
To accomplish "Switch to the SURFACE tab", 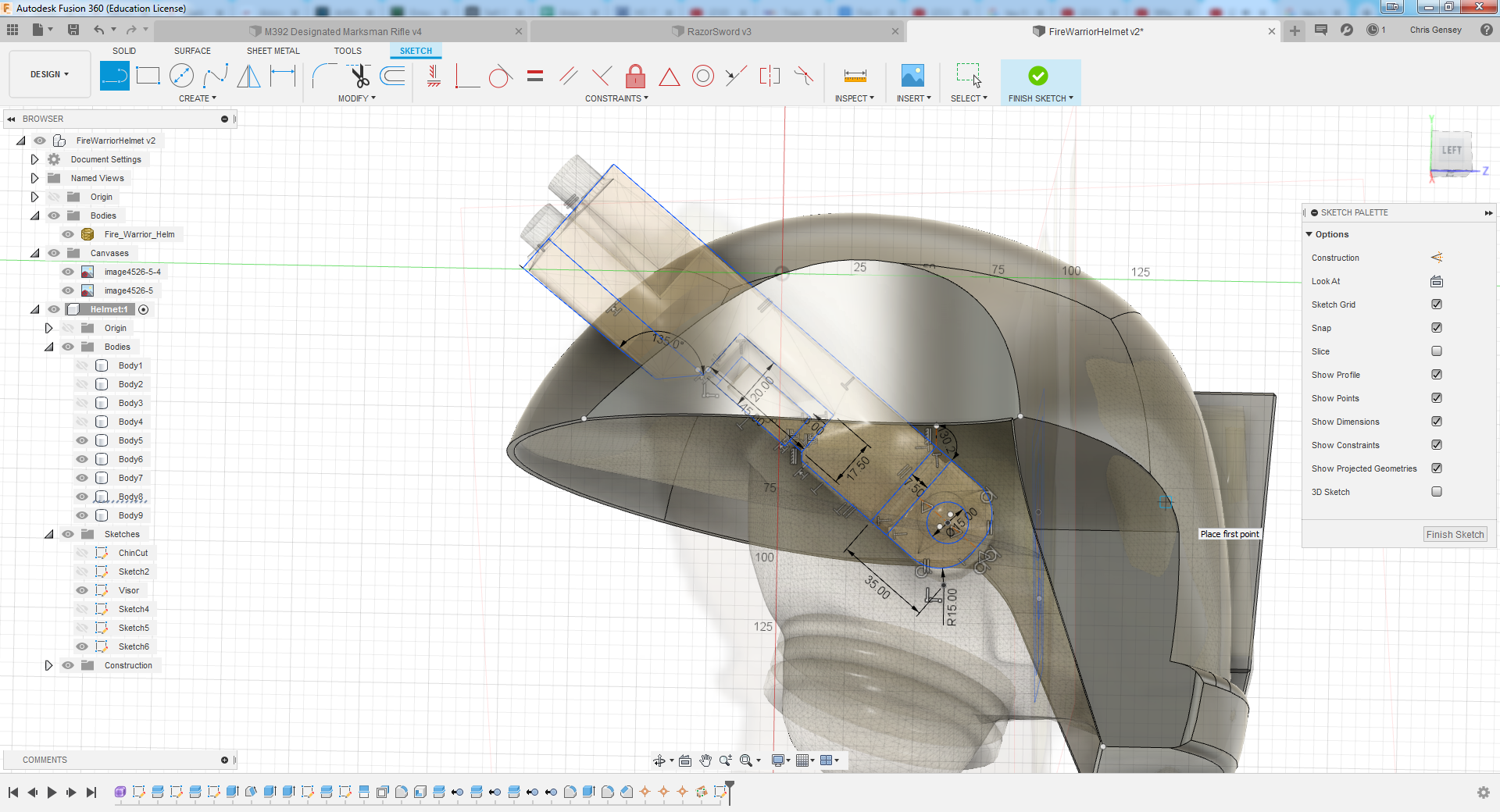I will point(192,51).
